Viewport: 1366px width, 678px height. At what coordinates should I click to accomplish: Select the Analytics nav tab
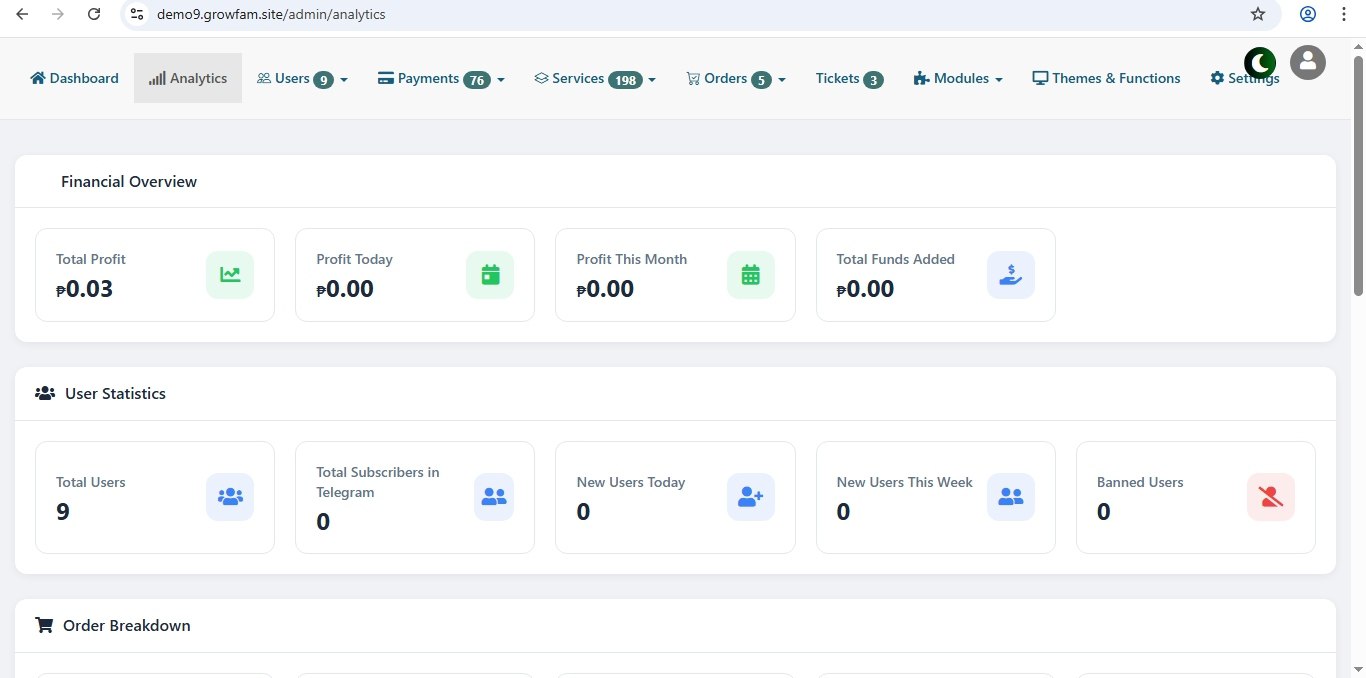click(188, 78)
